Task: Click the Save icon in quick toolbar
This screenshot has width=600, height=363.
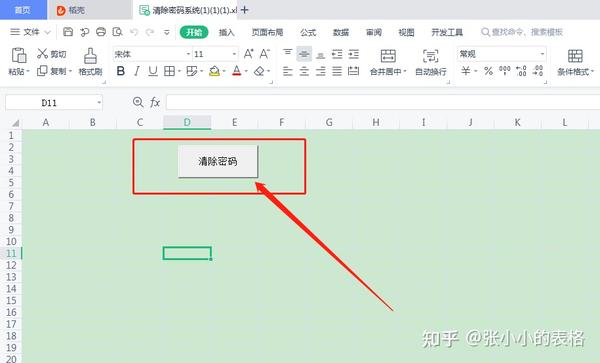Action: pos(68,32)
